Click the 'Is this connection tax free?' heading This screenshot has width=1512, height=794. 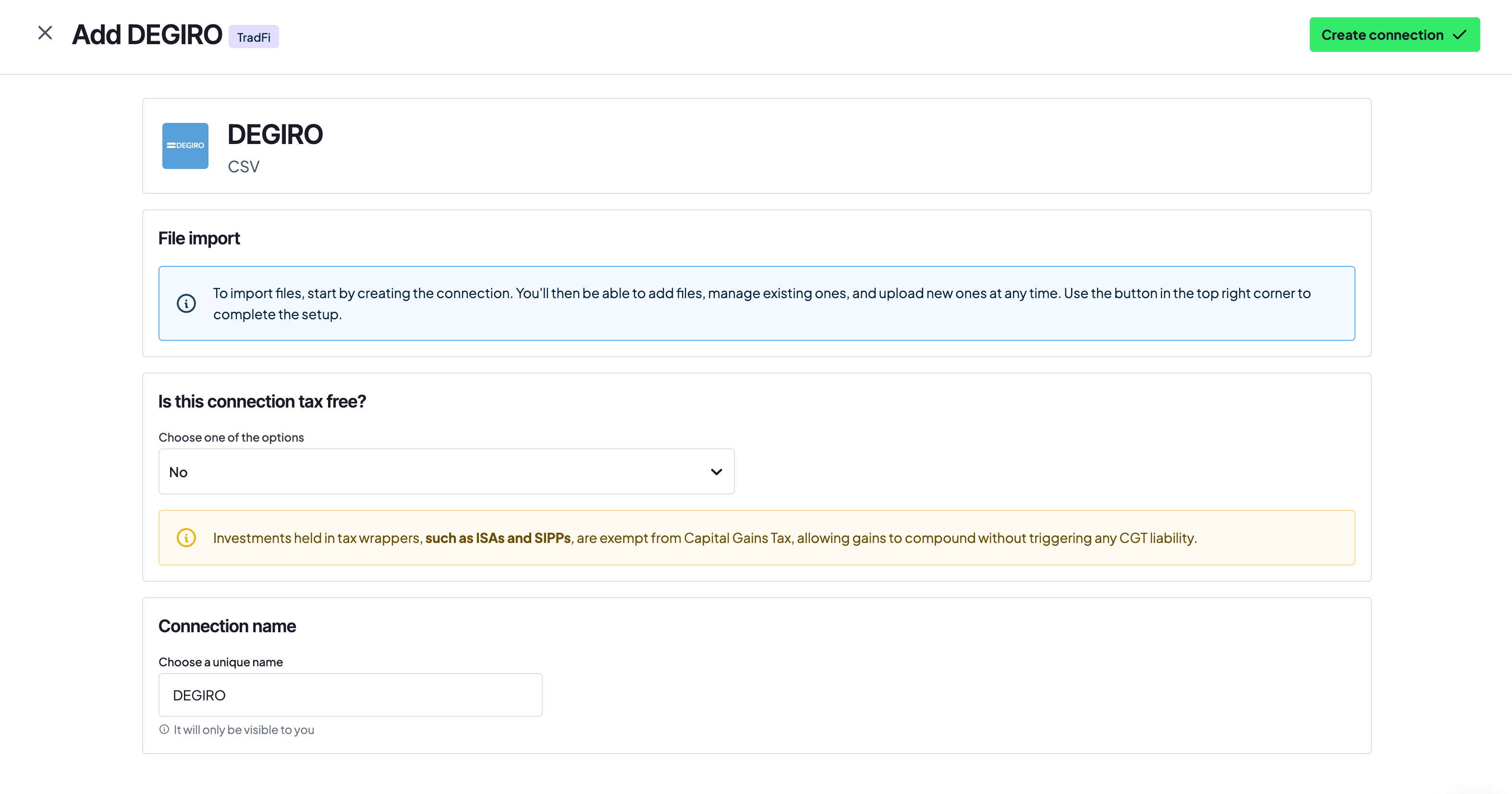click(262, 401)
